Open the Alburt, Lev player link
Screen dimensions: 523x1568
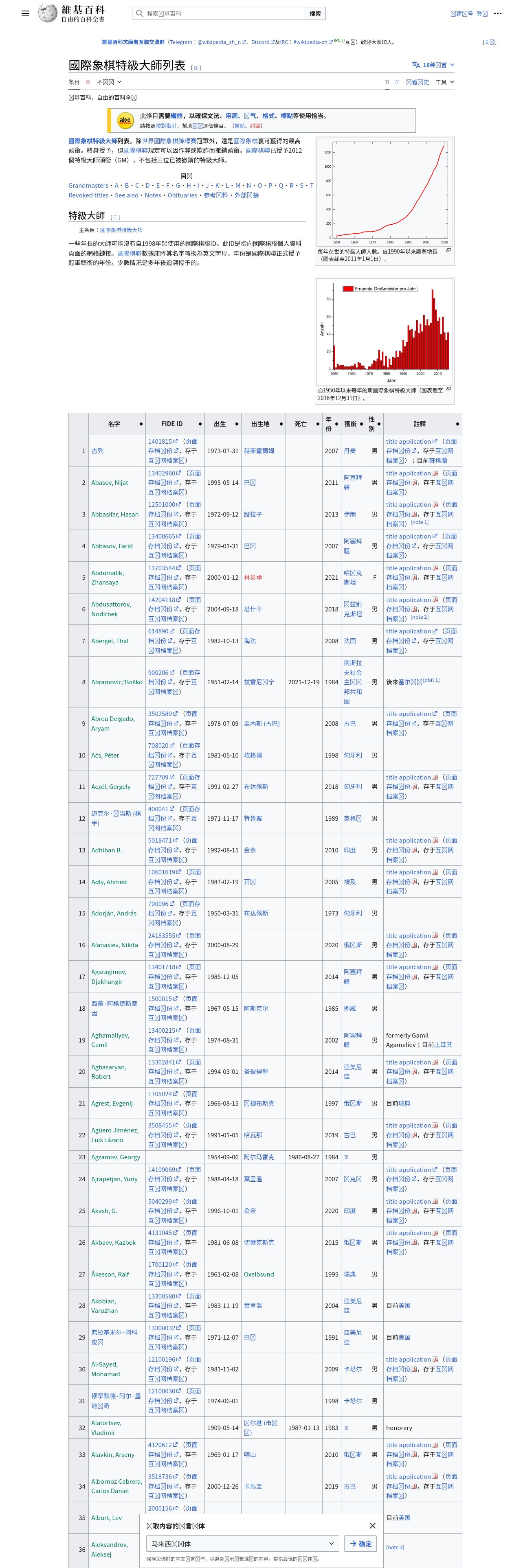click(107, 1518)
